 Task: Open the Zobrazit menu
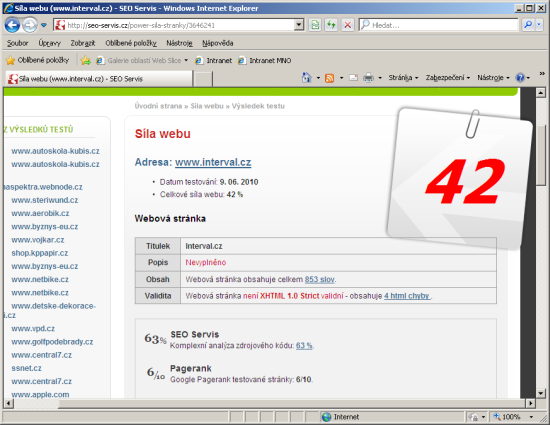[x=83, y=43]
